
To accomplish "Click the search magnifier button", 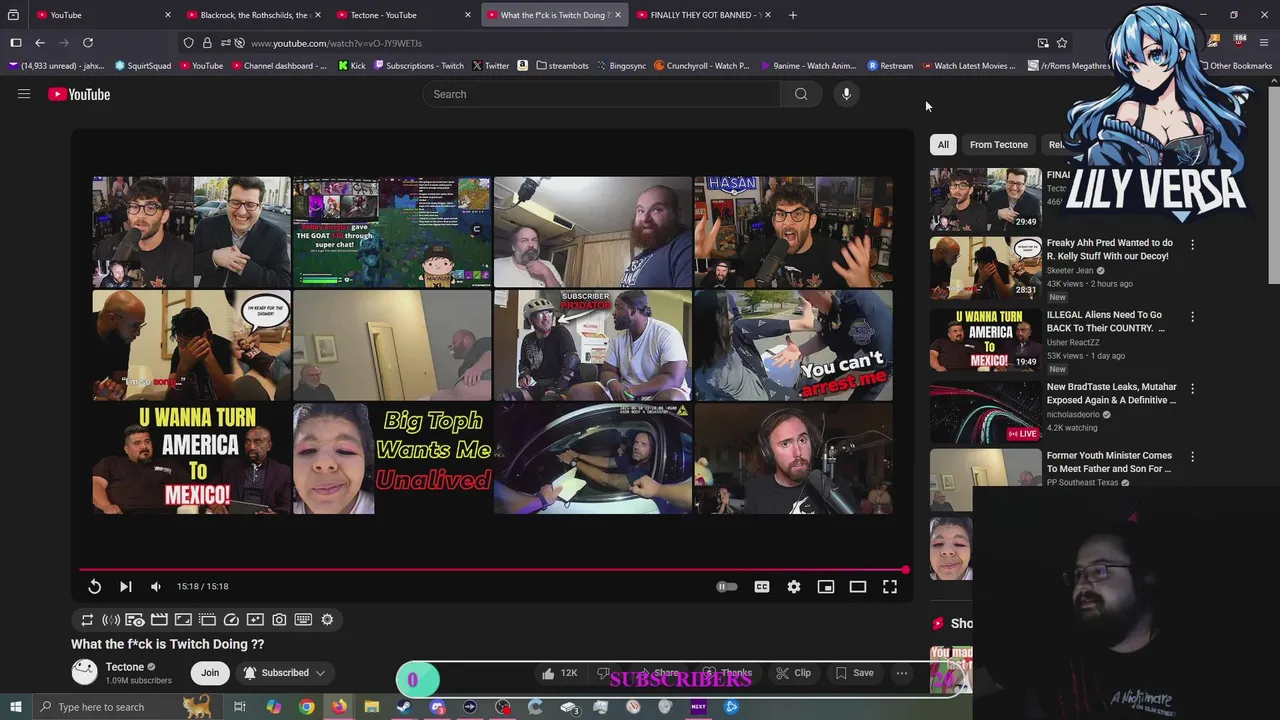I will click(x=801, y=94).
